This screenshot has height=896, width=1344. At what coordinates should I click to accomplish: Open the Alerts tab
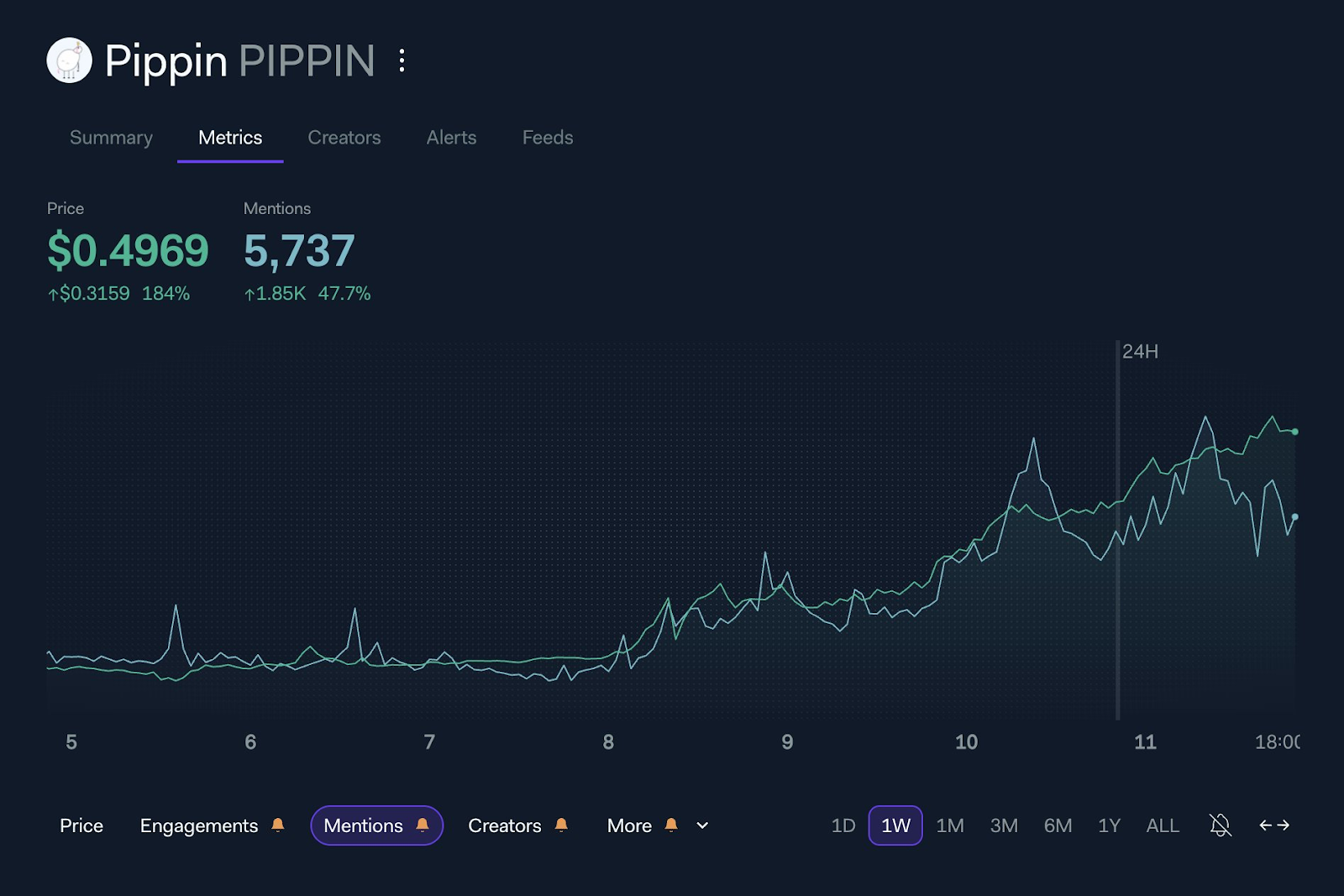[451, 138]
